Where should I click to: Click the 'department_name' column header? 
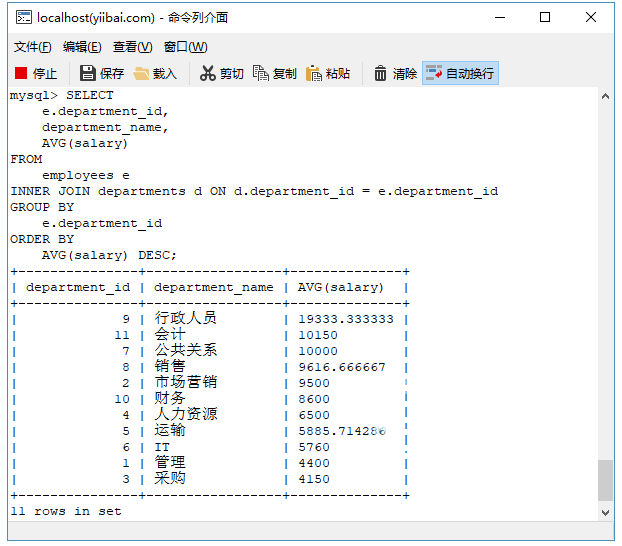pyautogui.click(x=214, y=288)
